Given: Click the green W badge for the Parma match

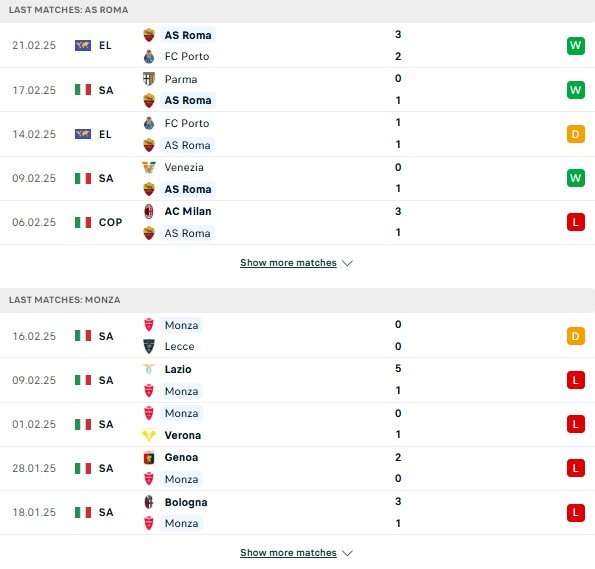Looking at the screenshot, I should point(576,90).
